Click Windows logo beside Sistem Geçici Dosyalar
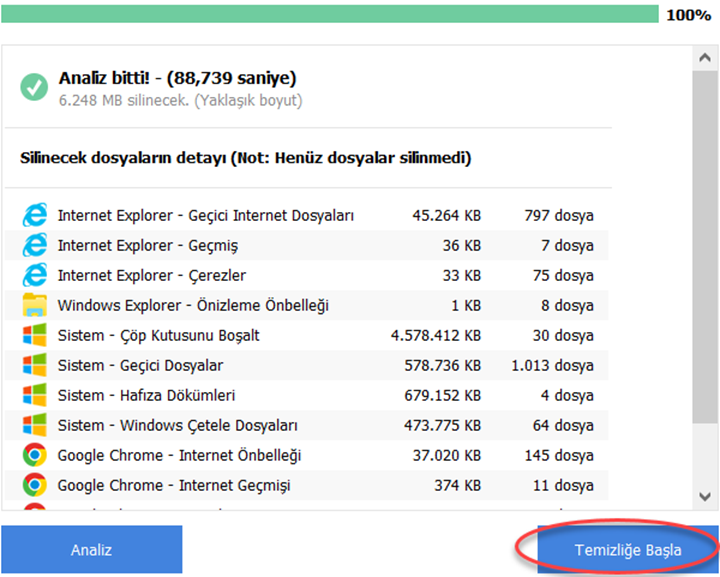Image resolution: width=720 pixels, height=577 pixels. 34,365
